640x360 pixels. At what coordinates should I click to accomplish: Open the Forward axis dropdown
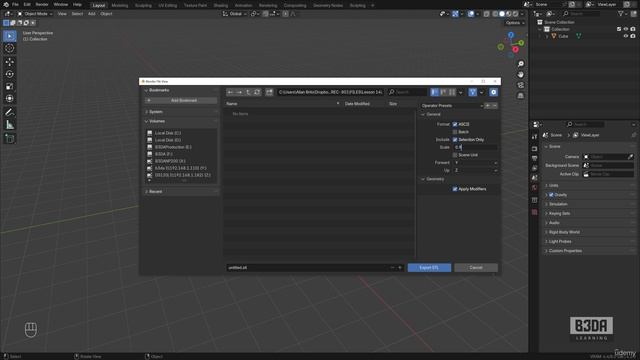(x=475, y=162)
